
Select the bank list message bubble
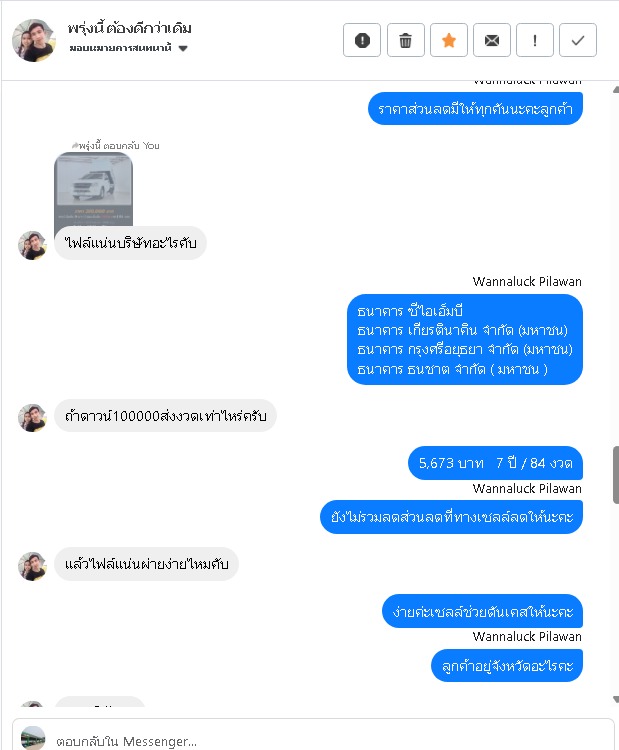point(464,340)
